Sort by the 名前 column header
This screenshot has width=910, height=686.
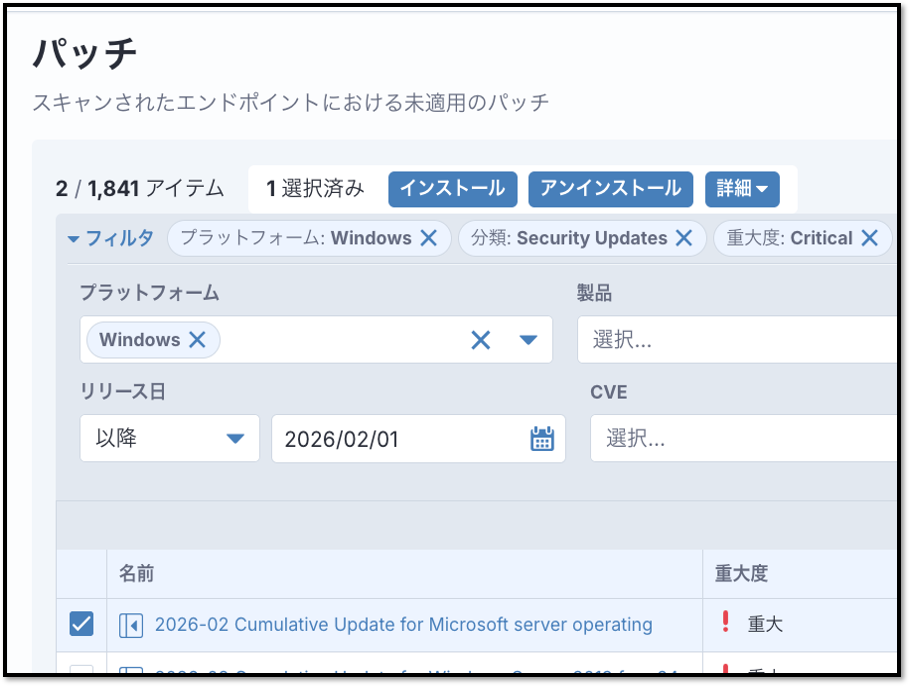click(x=136, y=573)
